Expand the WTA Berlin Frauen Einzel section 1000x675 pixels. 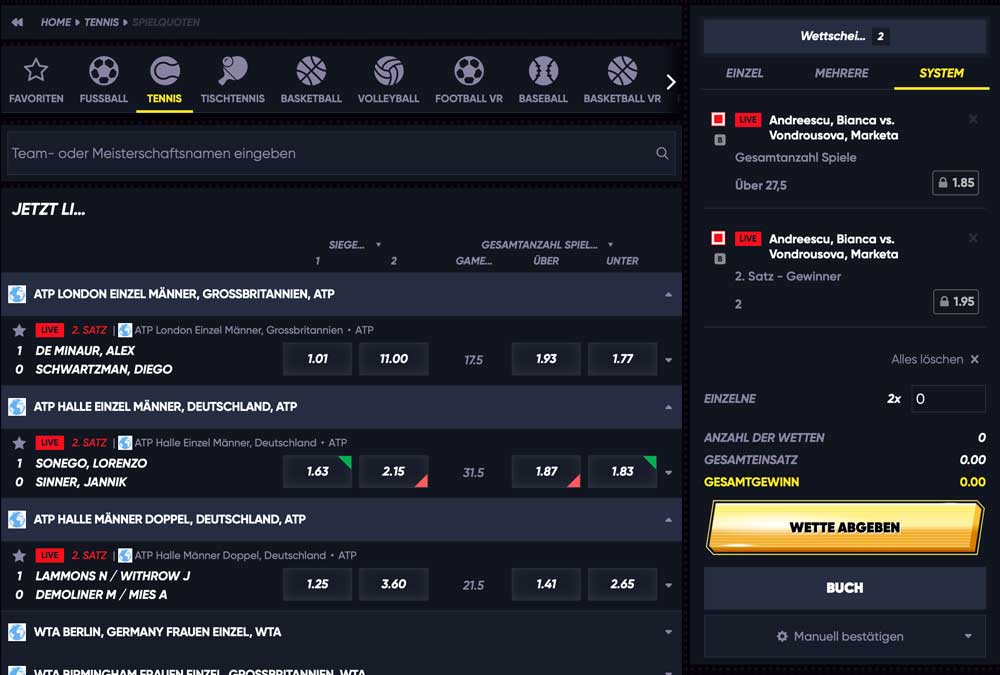tap(668, 632)
